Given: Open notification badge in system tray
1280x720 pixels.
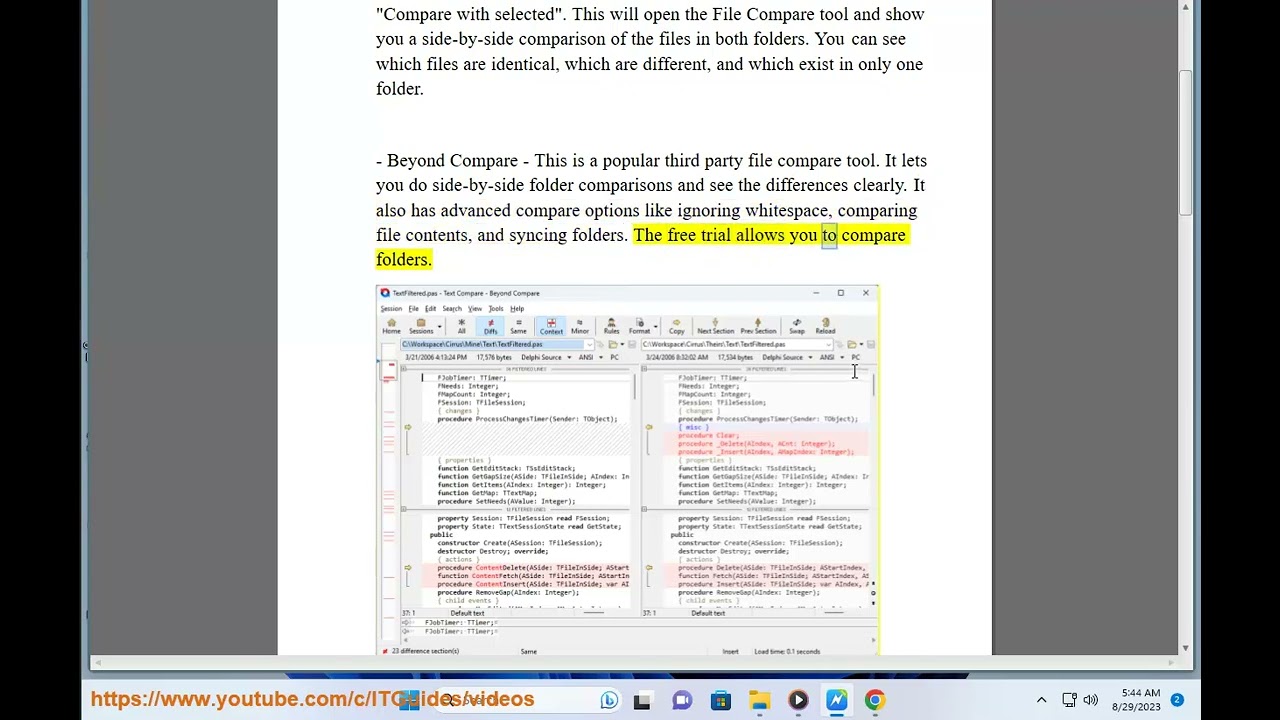Looking at the screenshot, I should pos(1177,700).
